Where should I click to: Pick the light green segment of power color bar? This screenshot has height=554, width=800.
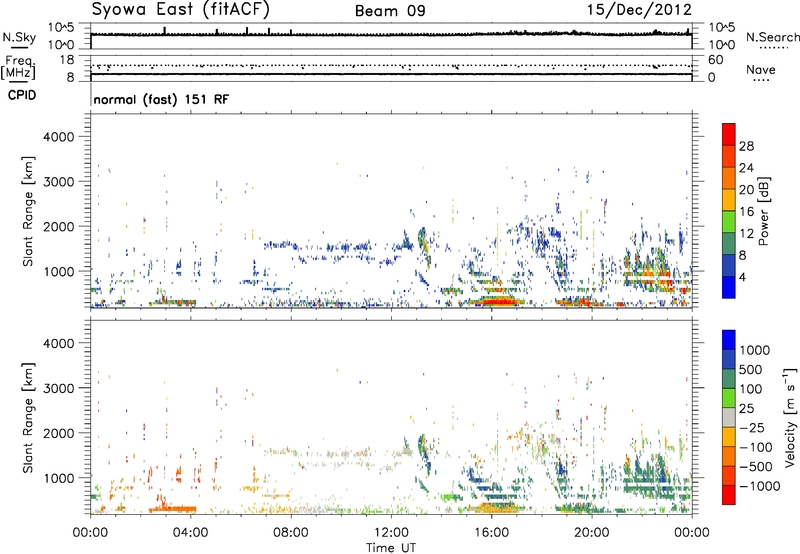click(729, 222)
